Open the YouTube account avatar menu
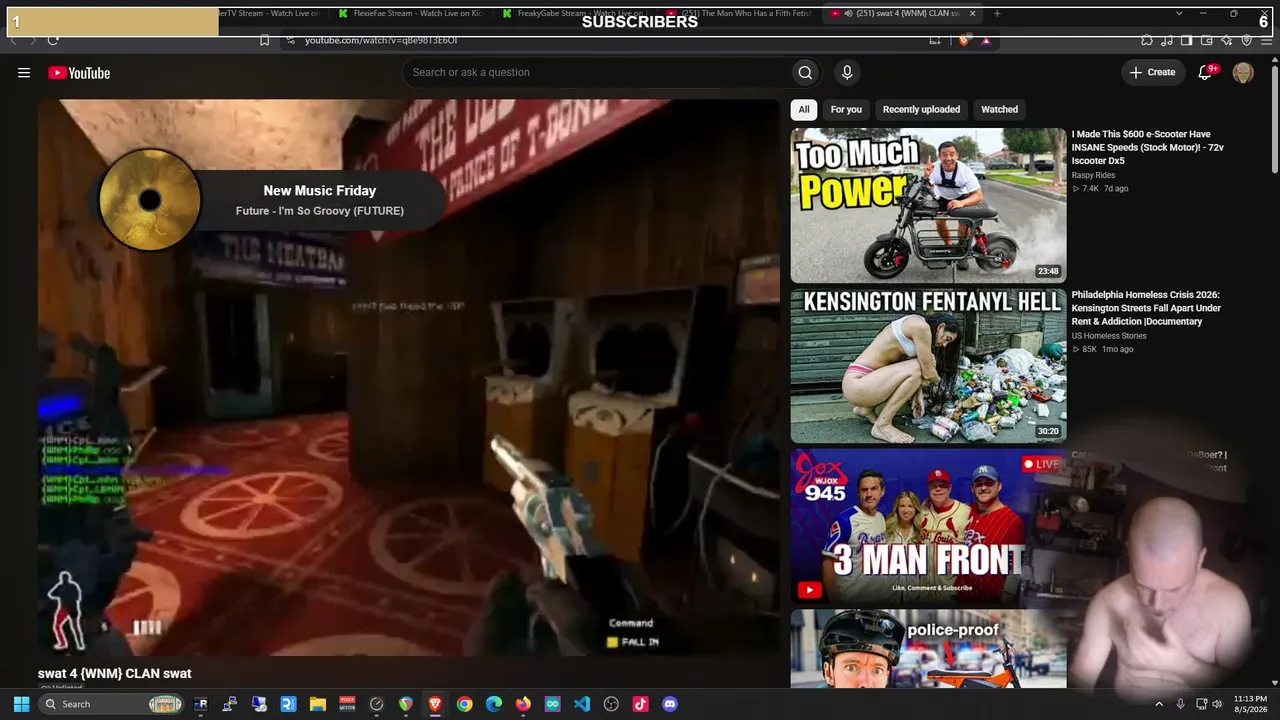The height and width of the screenshot is (720, 1280). click(1243, 72)
